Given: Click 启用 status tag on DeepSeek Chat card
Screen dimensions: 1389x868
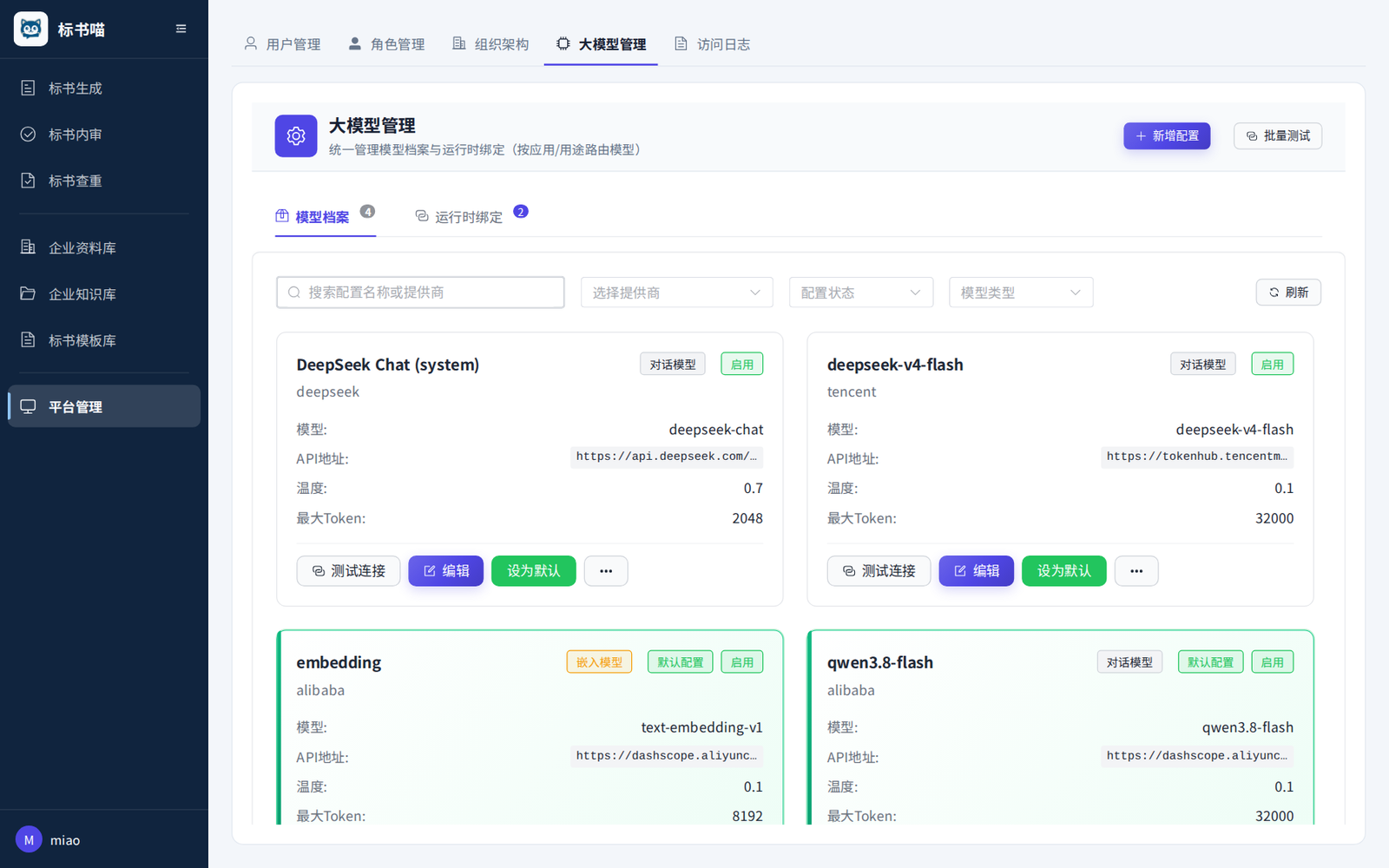Looking at the screenshot, I should click(742, 365).
